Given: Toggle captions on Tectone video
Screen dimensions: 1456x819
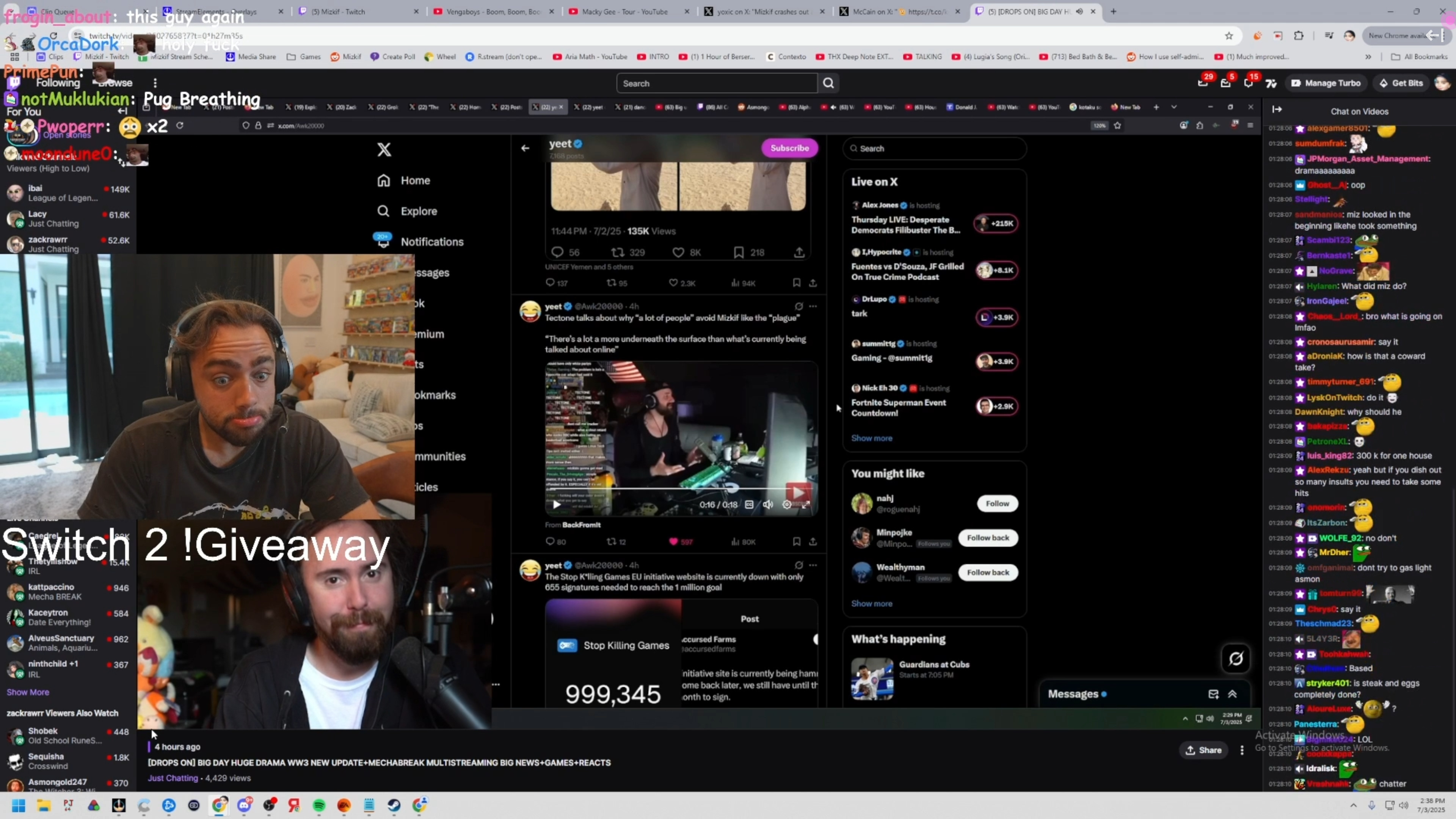Looking at the screenshot, I should click(749, 504).
